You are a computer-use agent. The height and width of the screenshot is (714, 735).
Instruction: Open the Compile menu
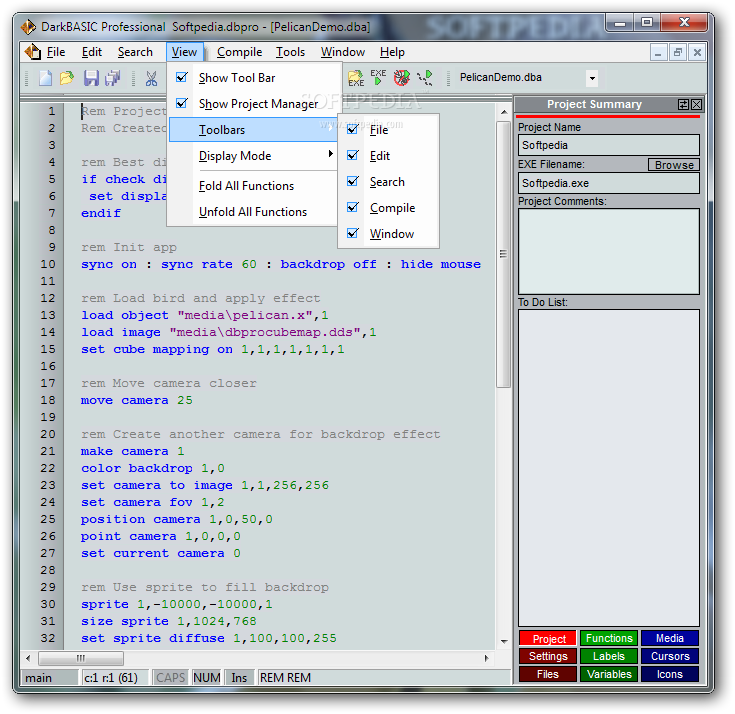coord(239,52)
